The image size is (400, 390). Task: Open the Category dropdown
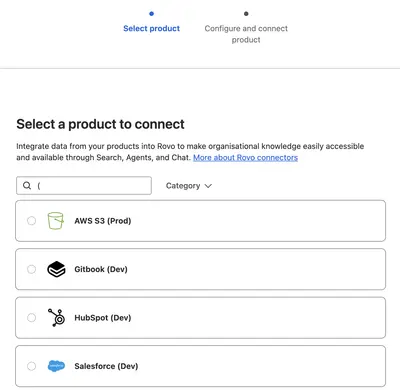(189, 186)
